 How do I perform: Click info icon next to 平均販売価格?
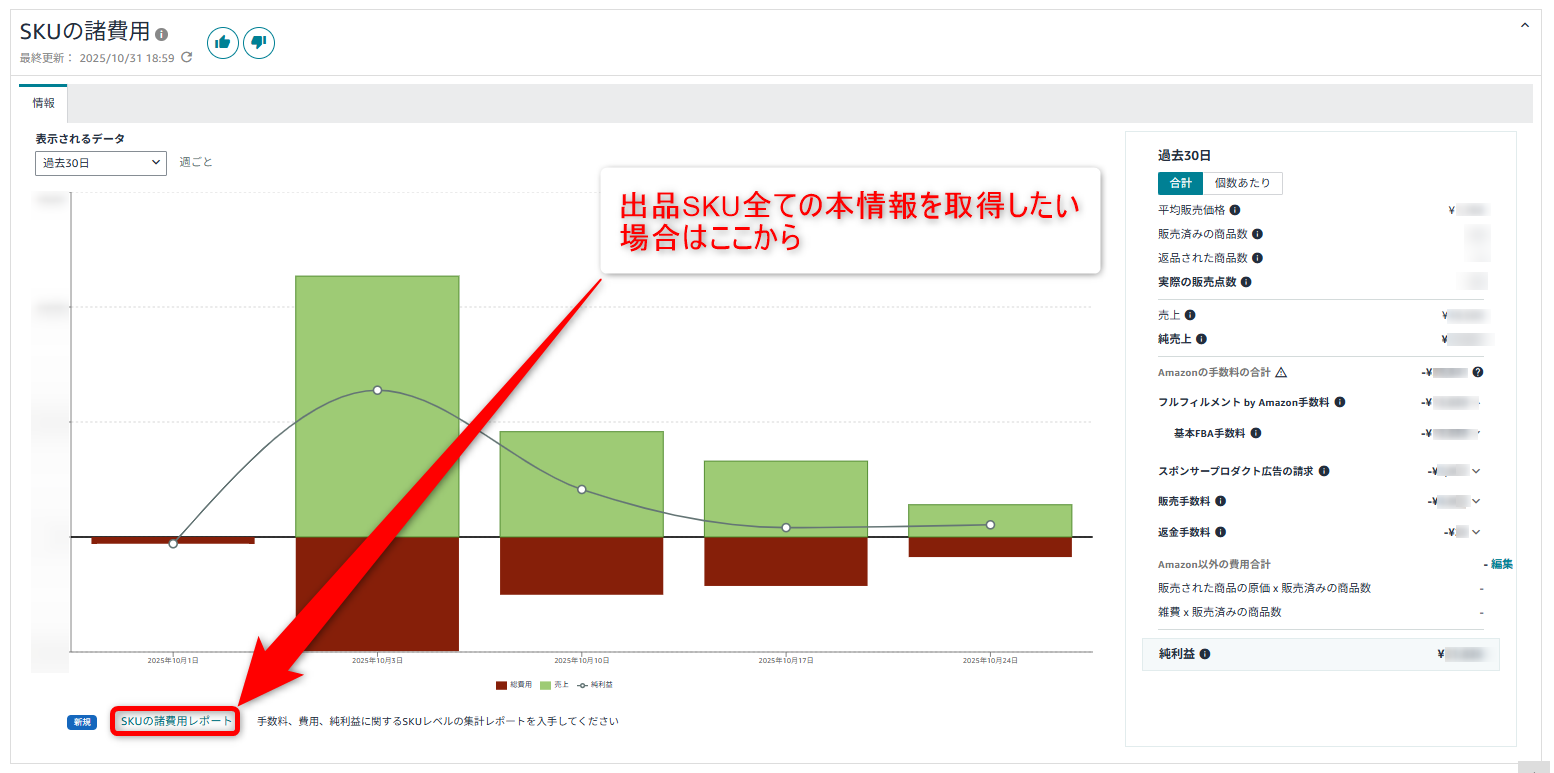click(1235, 210)
